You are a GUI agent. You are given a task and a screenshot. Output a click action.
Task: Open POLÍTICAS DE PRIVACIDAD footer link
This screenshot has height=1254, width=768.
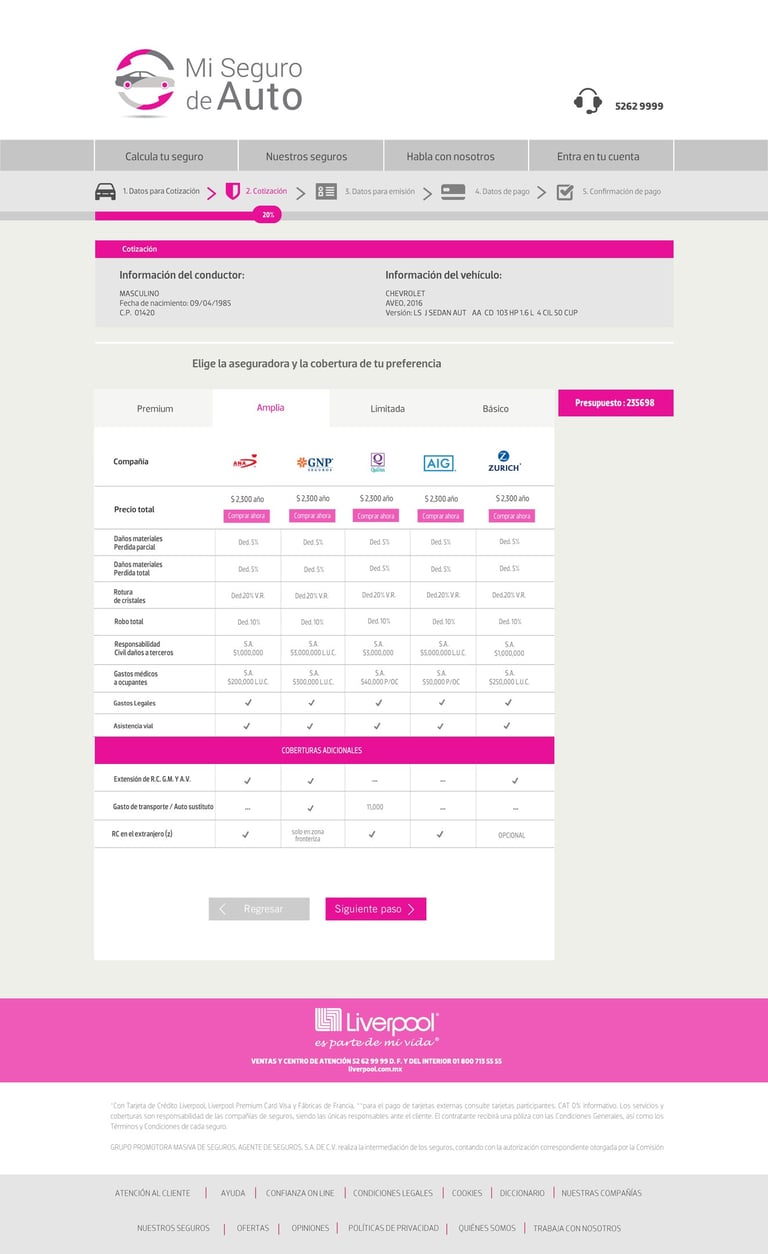point(393,1228)
